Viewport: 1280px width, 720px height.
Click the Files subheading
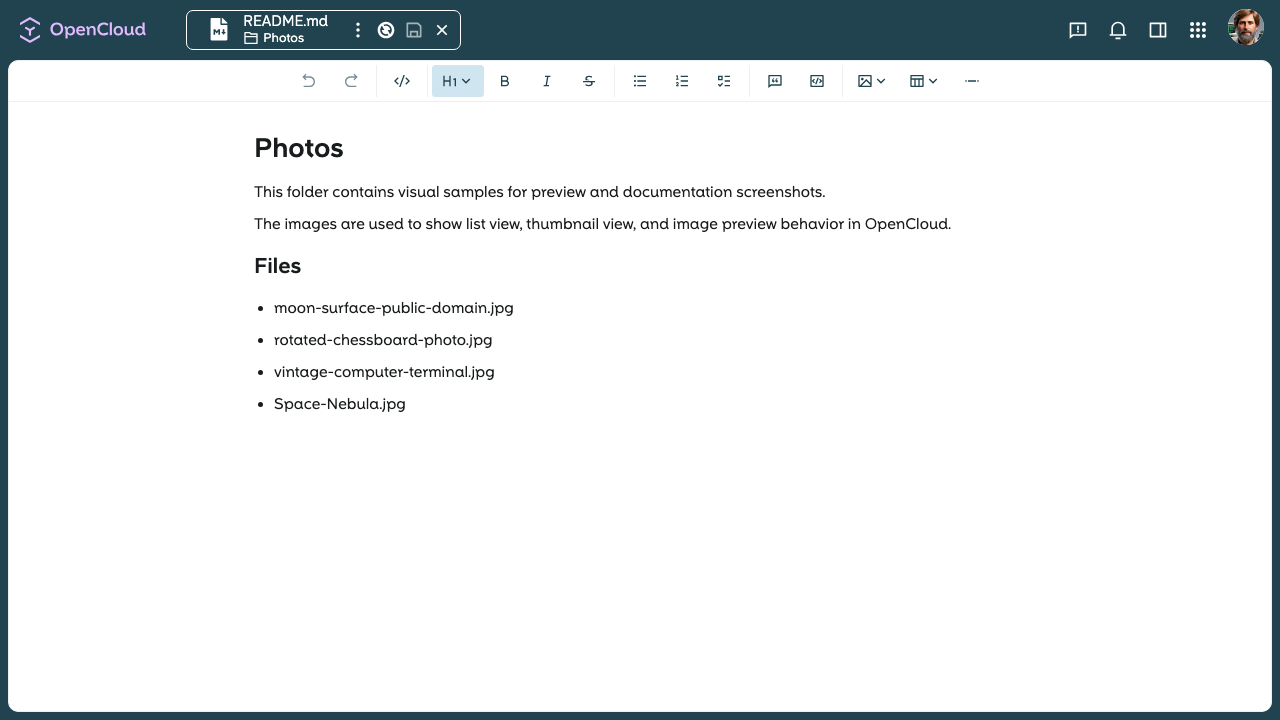pos(278,266)
